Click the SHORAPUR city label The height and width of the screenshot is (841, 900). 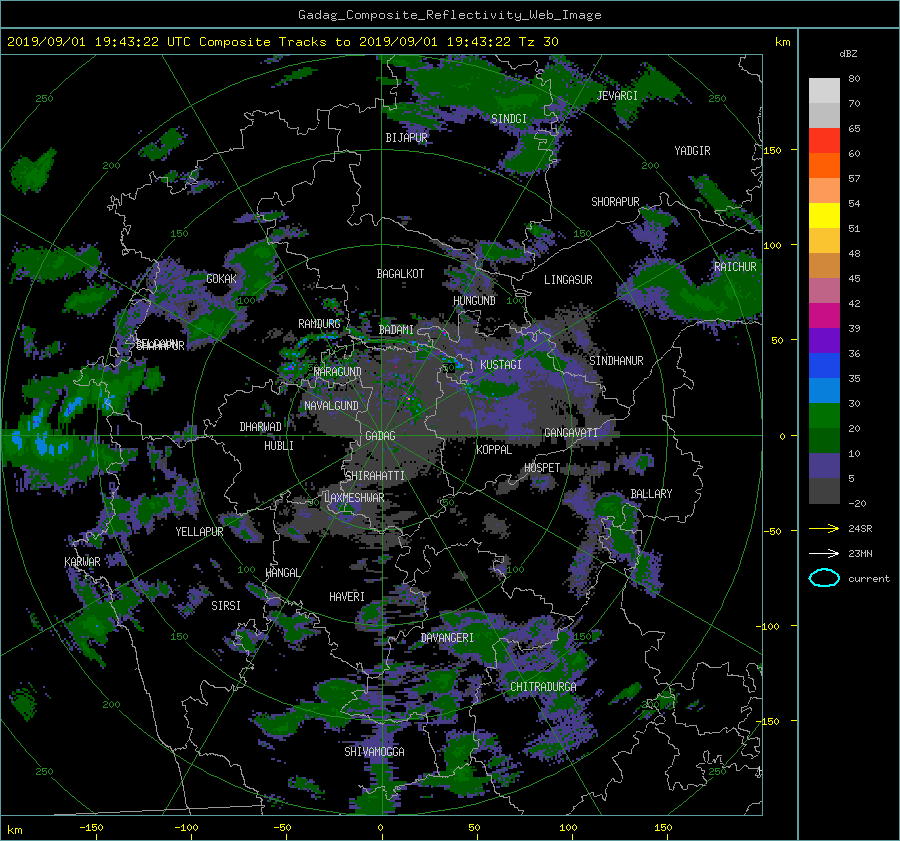tap(615, 202)
